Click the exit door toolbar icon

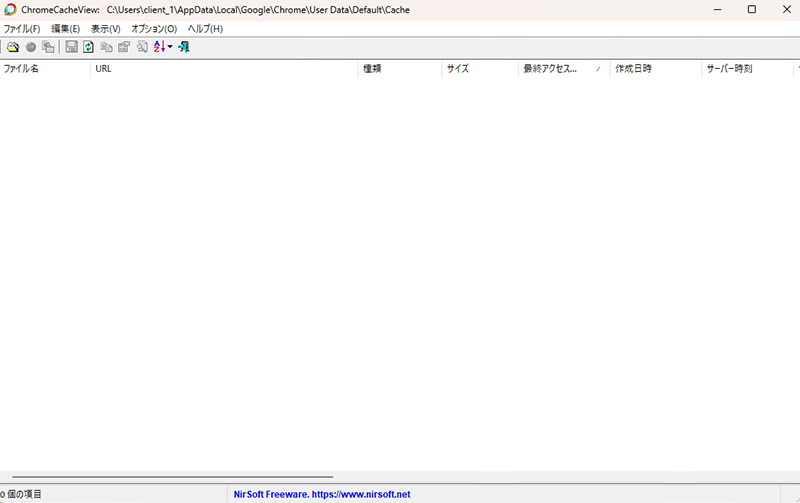coord(184,47)
